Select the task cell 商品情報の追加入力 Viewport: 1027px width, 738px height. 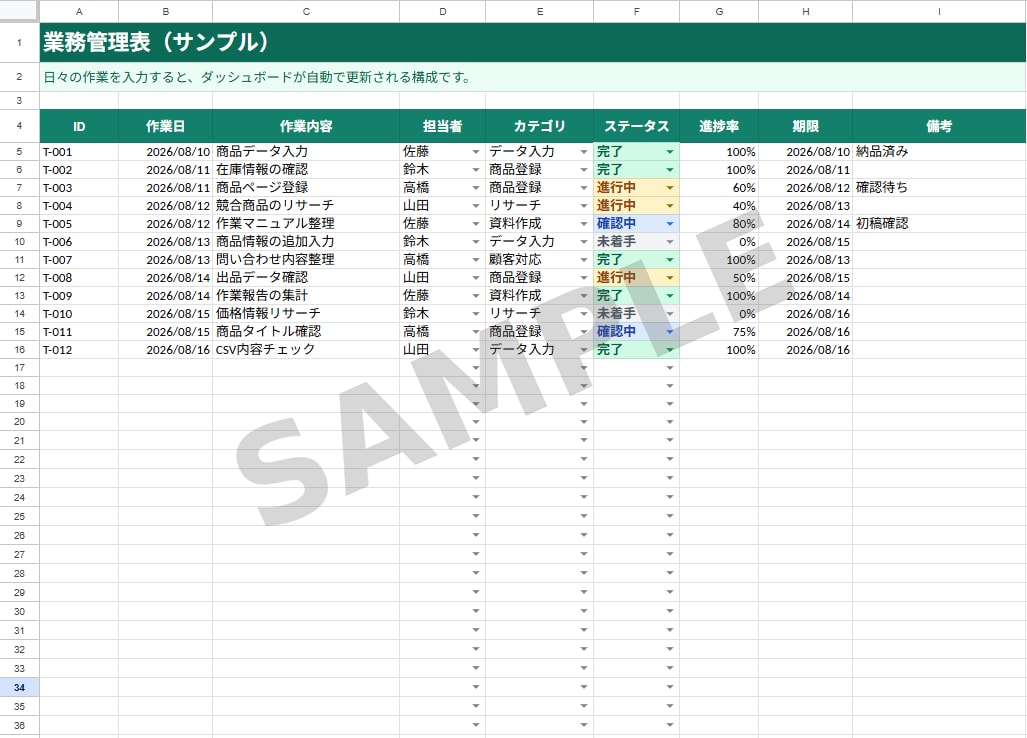306,242
